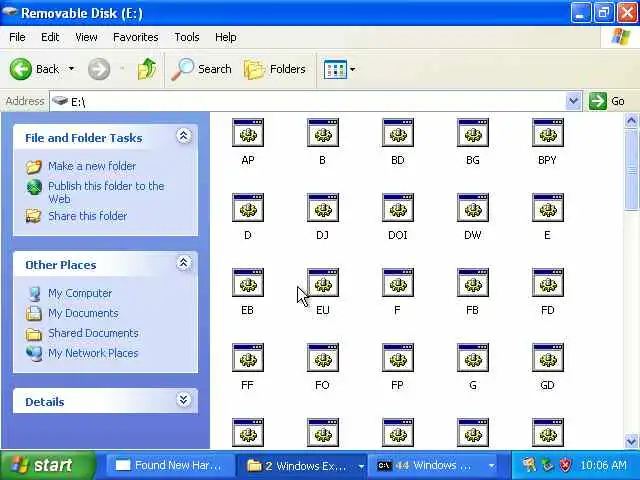The width and height of the screenshot is (640, 480).
Task: Open the File menu
Action: (x=17, y=37)
